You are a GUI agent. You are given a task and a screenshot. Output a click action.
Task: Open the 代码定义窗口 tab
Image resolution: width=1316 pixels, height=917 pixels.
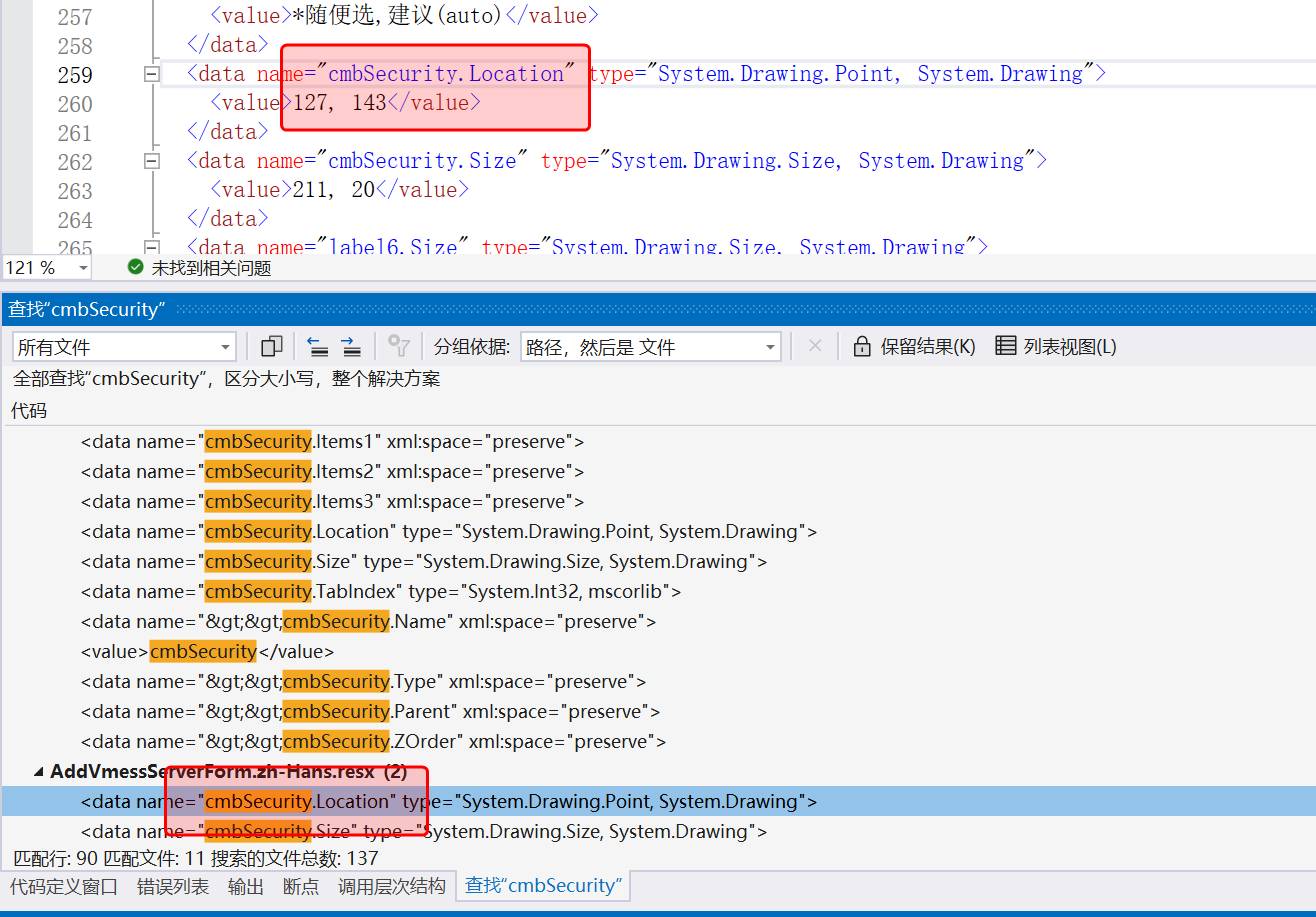click(x=64, y=886)
